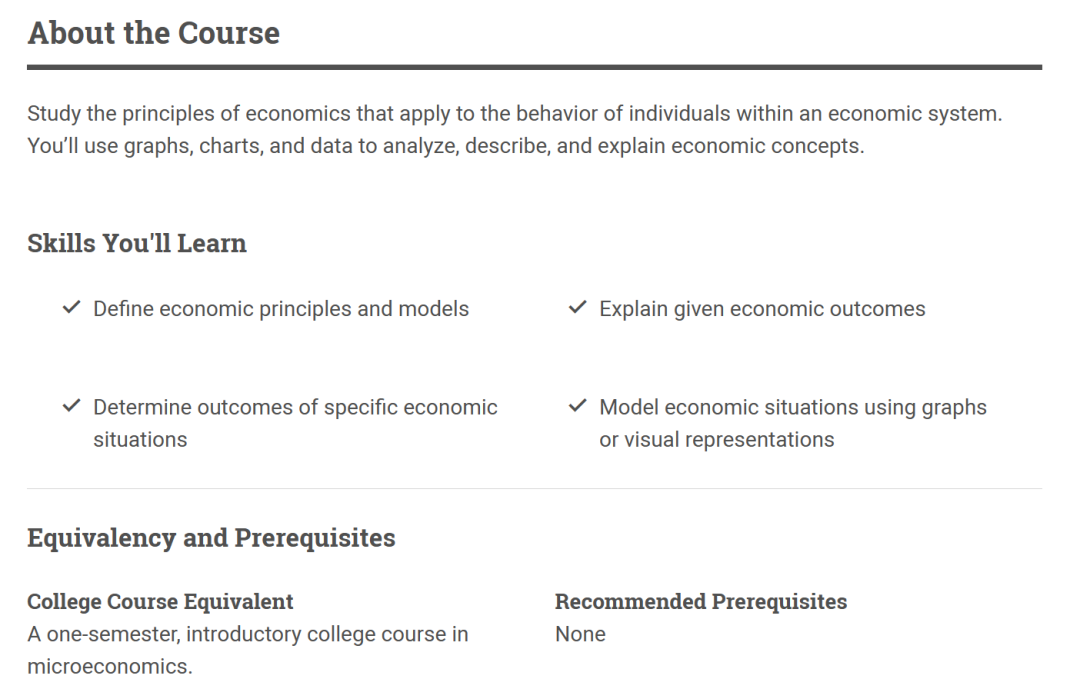Click the Skills You'll Learn heading
1080x699 pixels.
[x=137, y=243]
